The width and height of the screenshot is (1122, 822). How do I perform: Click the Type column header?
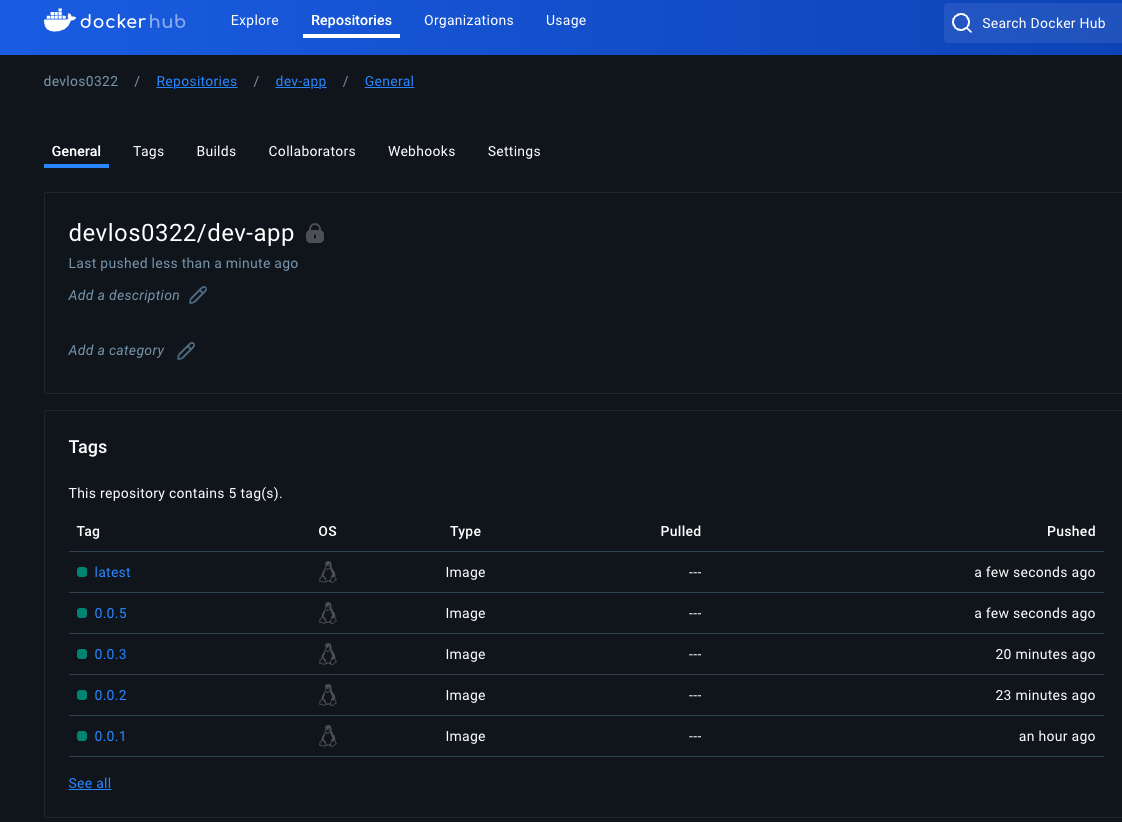(465, 532)
